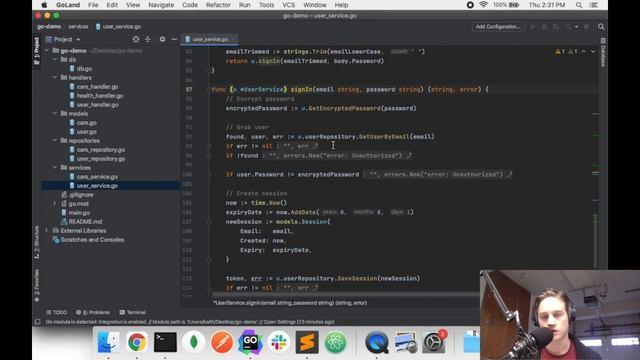The image size is (640, 360).
Task: Open the Code menu
Action: click(190, 5)
